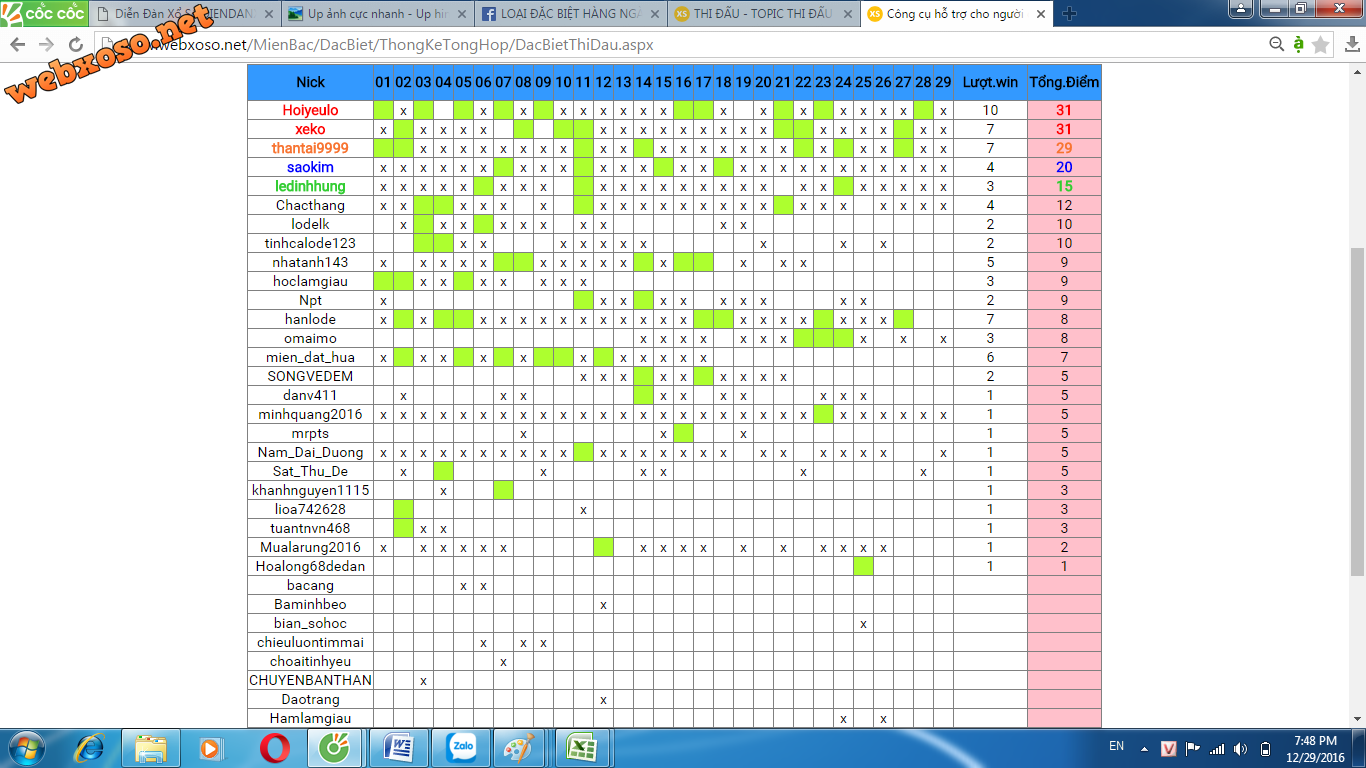Click the Cốc Cốc logo button
The width and height of the screenshot is (1366, 768).
[x=44, y=13]
